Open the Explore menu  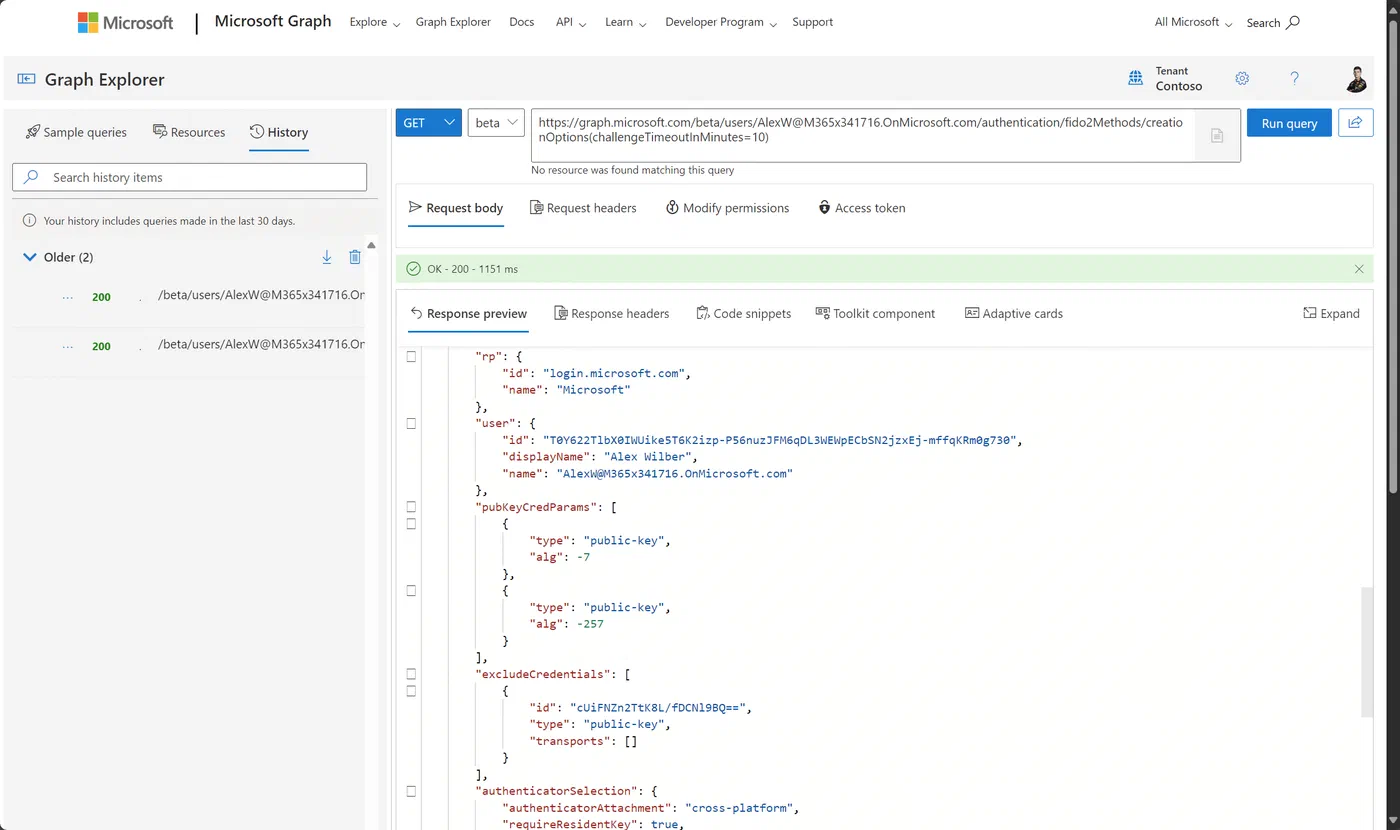click(x=375, y=22)
